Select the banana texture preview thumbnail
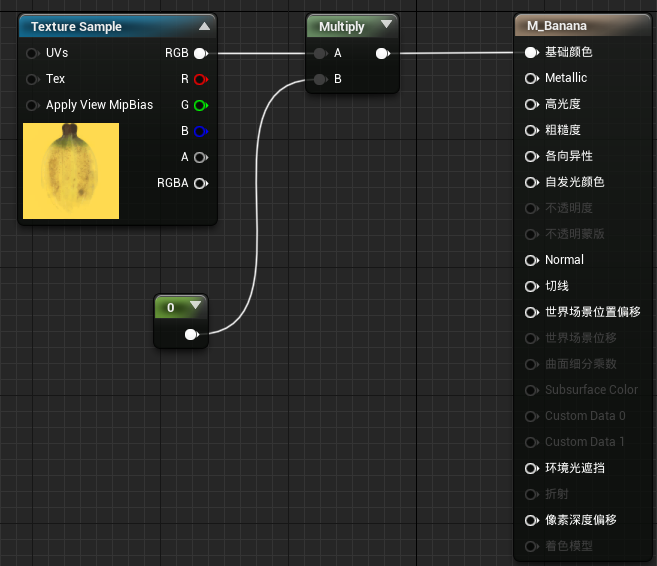The height and width of the screenshot is (566, 657). click(x=71, y=171)
